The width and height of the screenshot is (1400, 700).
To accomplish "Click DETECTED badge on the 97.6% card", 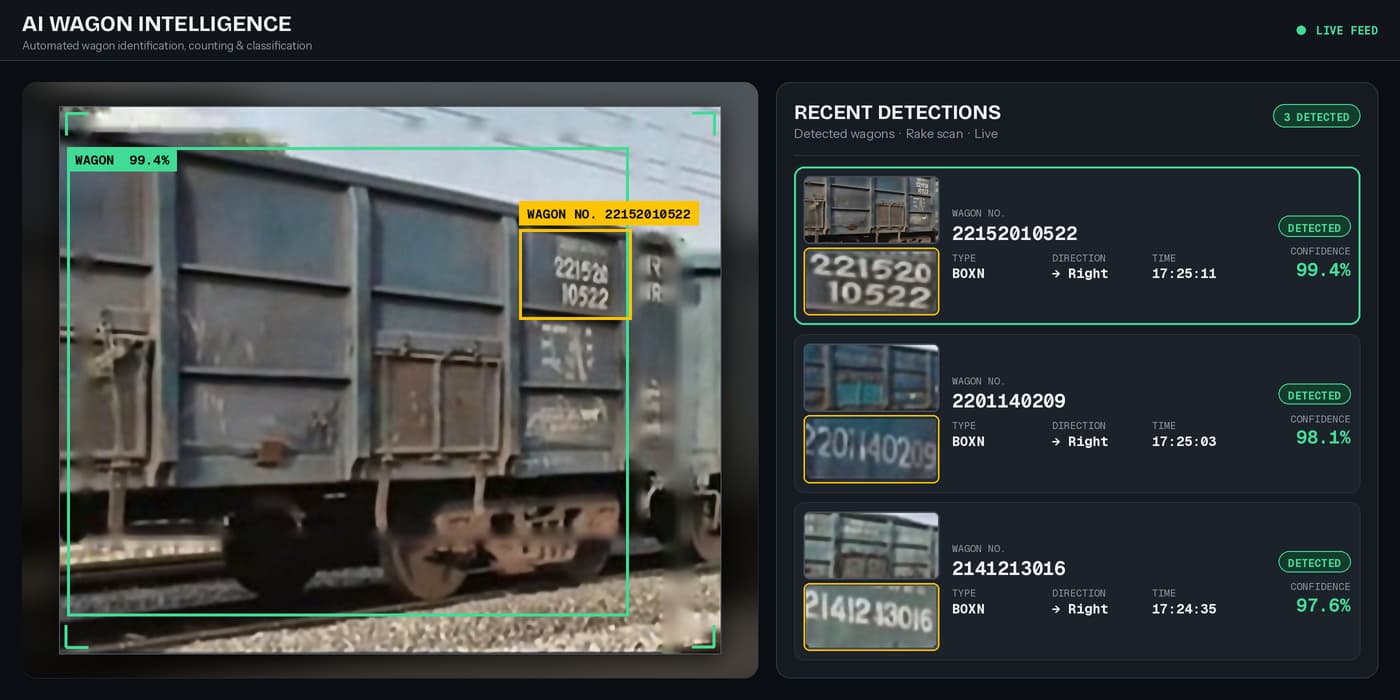I will tap(1314, 563).
